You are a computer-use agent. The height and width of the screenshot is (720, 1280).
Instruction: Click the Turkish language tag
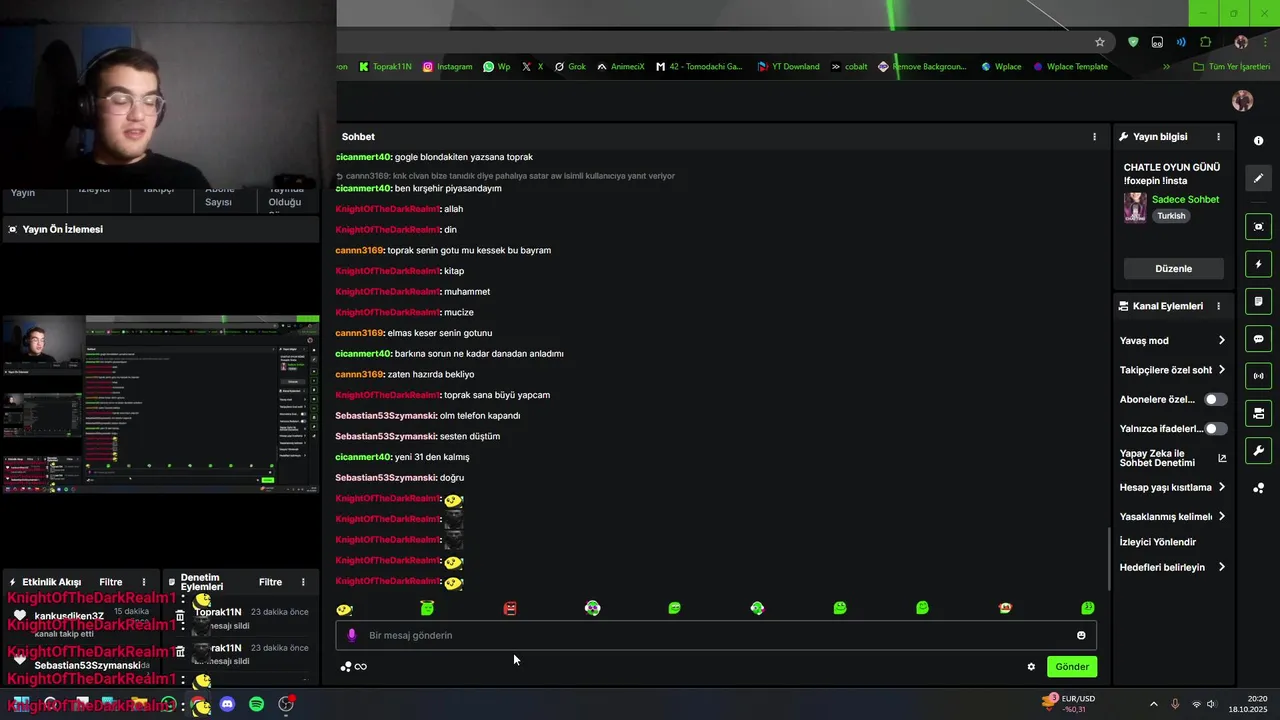1171,216
